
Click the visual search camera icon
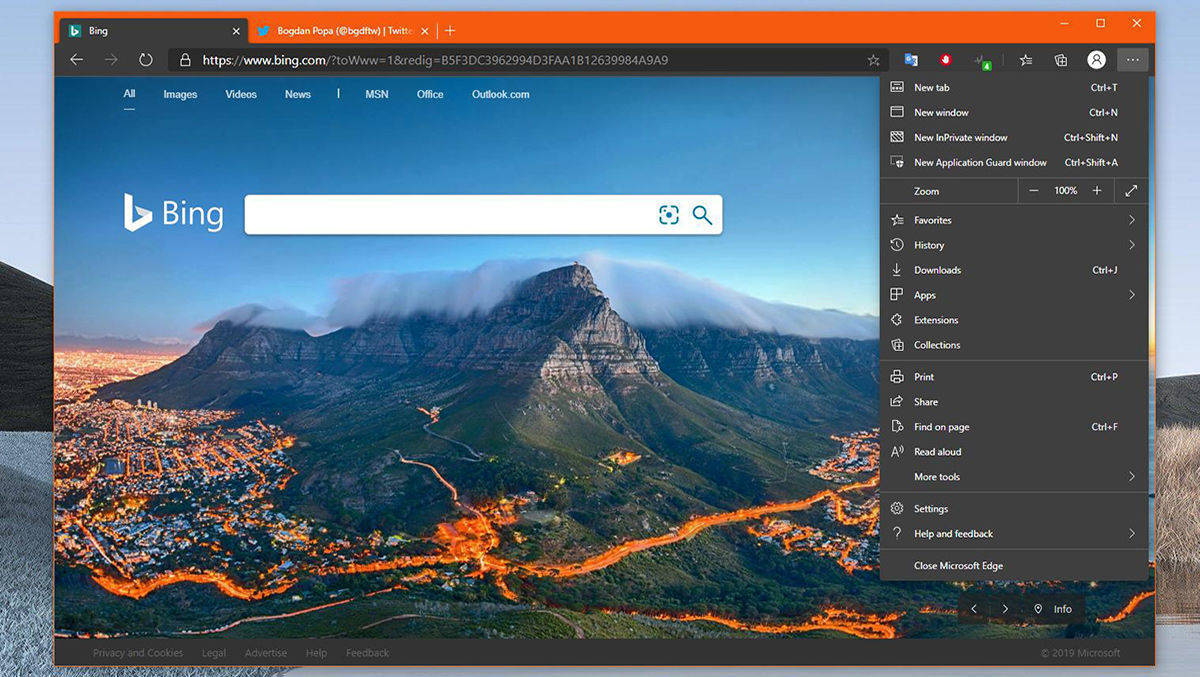(669, 215)
